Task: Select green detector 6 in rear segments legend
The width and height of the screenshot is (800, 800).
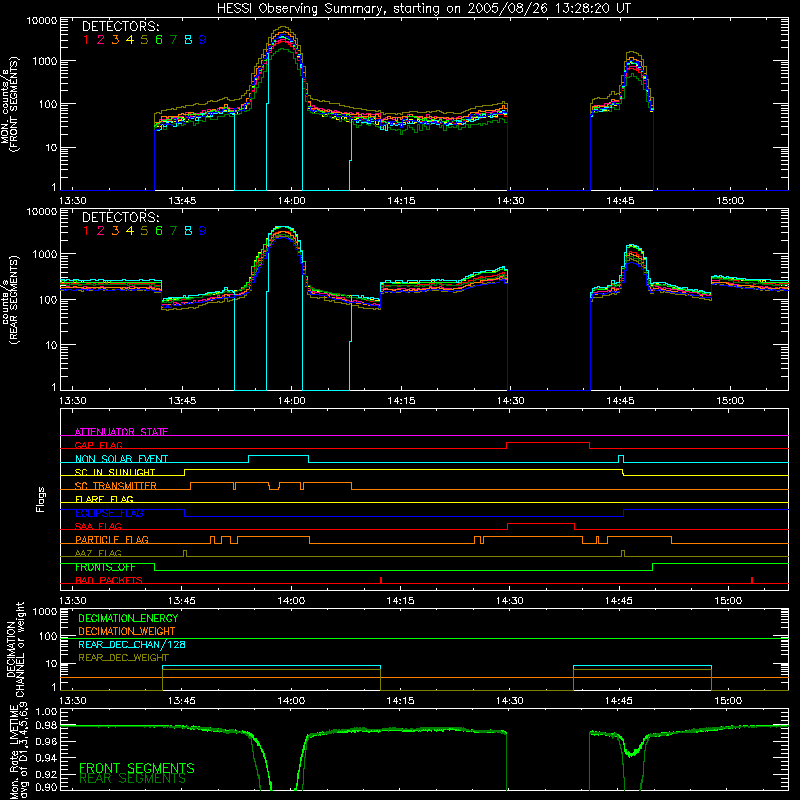Action: [159, 231]
